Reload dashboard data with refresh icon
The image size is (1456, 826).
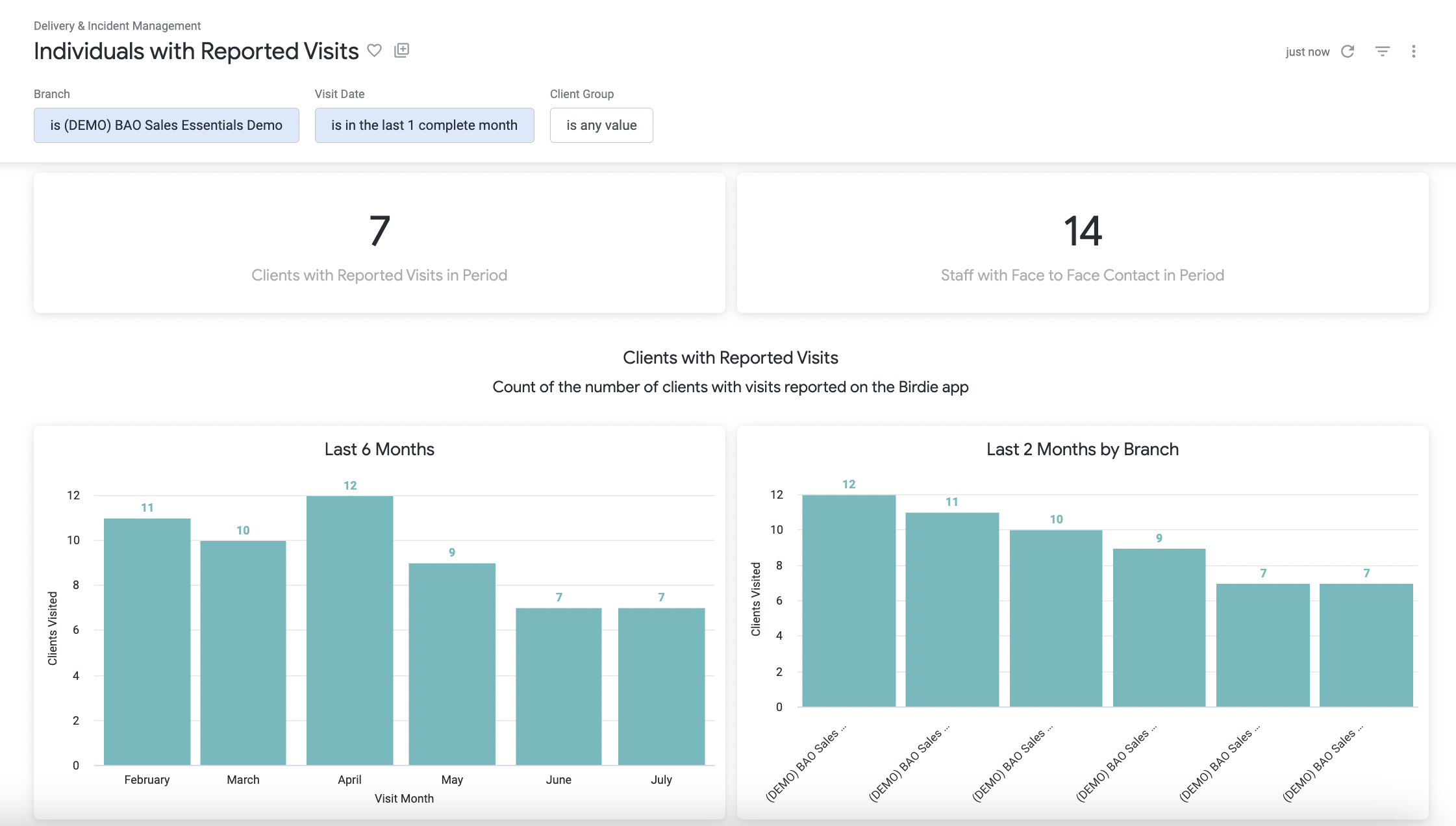(x=1348, y=51)
